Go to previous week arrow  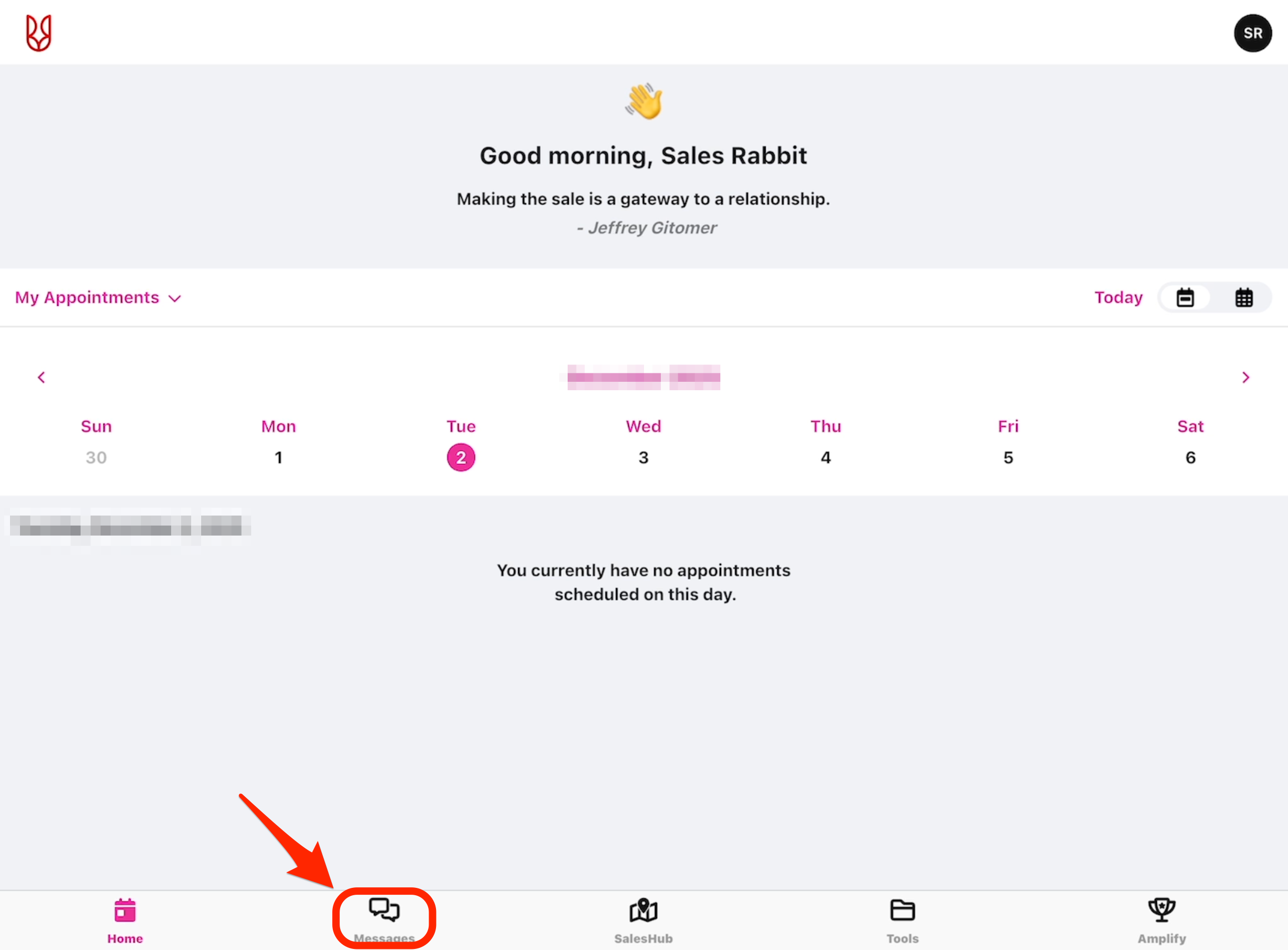(42, 377)
